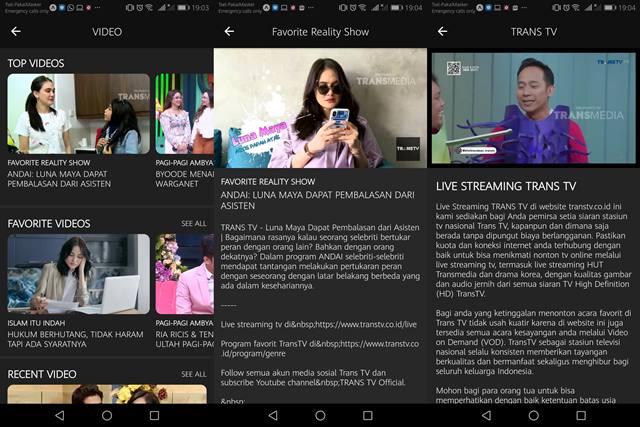This screenshot has width=640, height=427.
Task: Tap back arrow on Favorite Reality Show screen
Action: tap(229, 31)
